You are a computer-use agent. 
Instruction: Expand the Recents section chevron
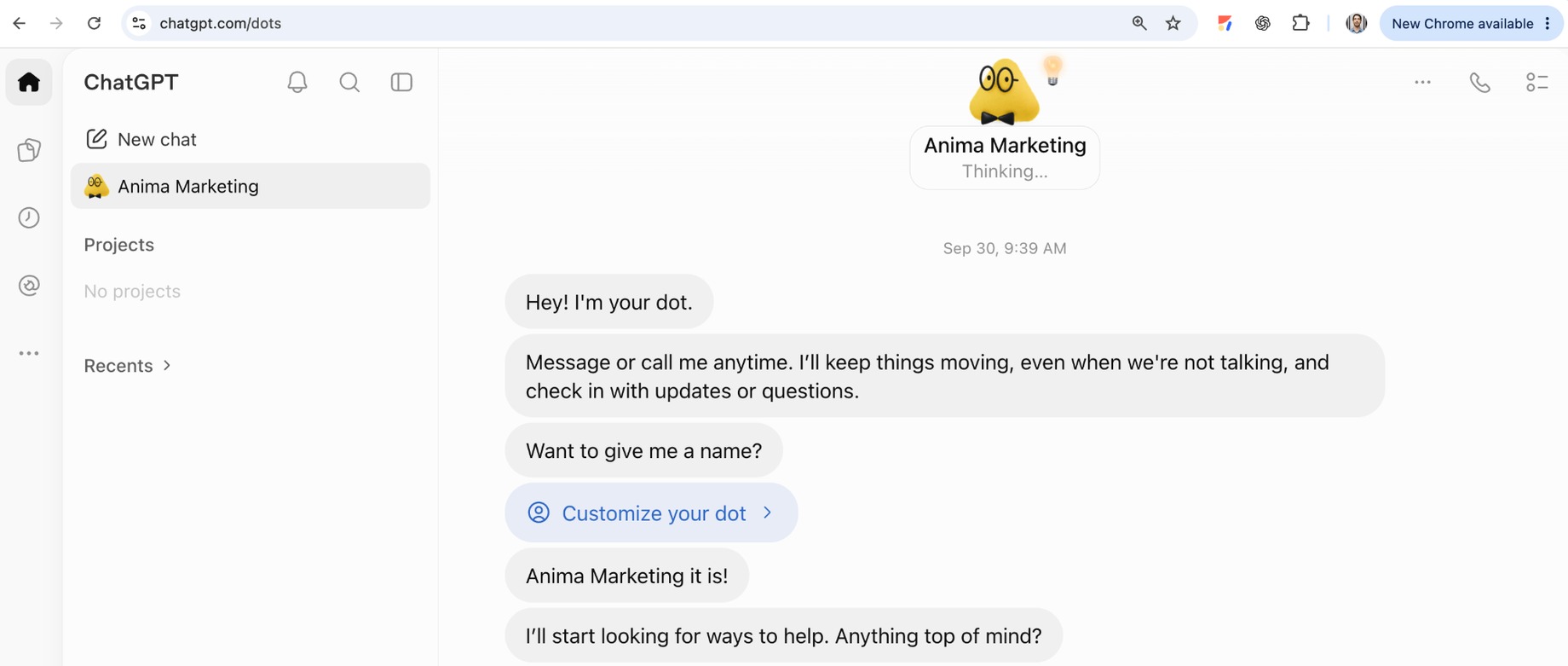coord(167,365)
